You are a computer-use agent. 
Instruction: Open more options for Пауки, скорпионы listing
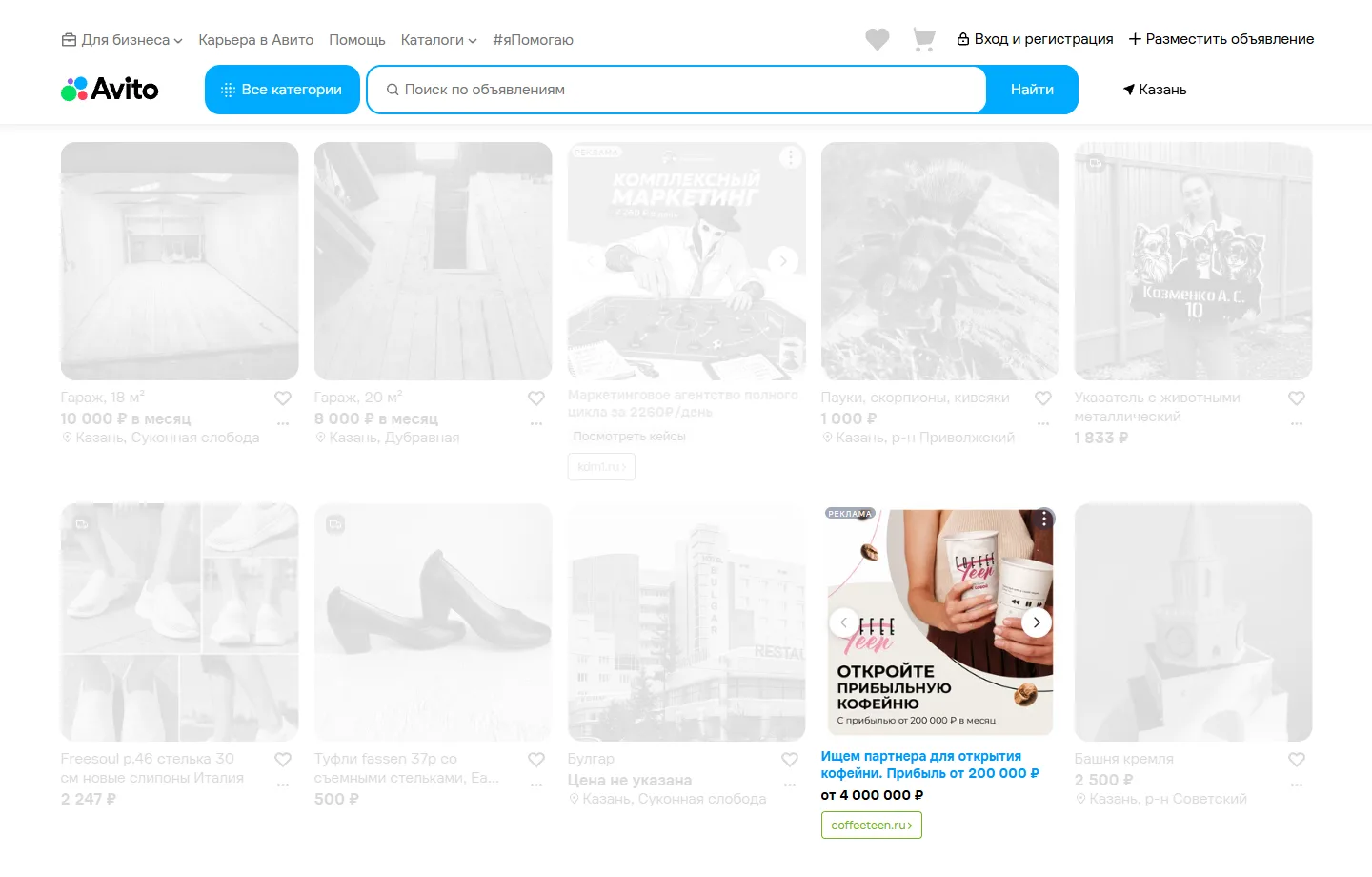(x=1043, y=423)
